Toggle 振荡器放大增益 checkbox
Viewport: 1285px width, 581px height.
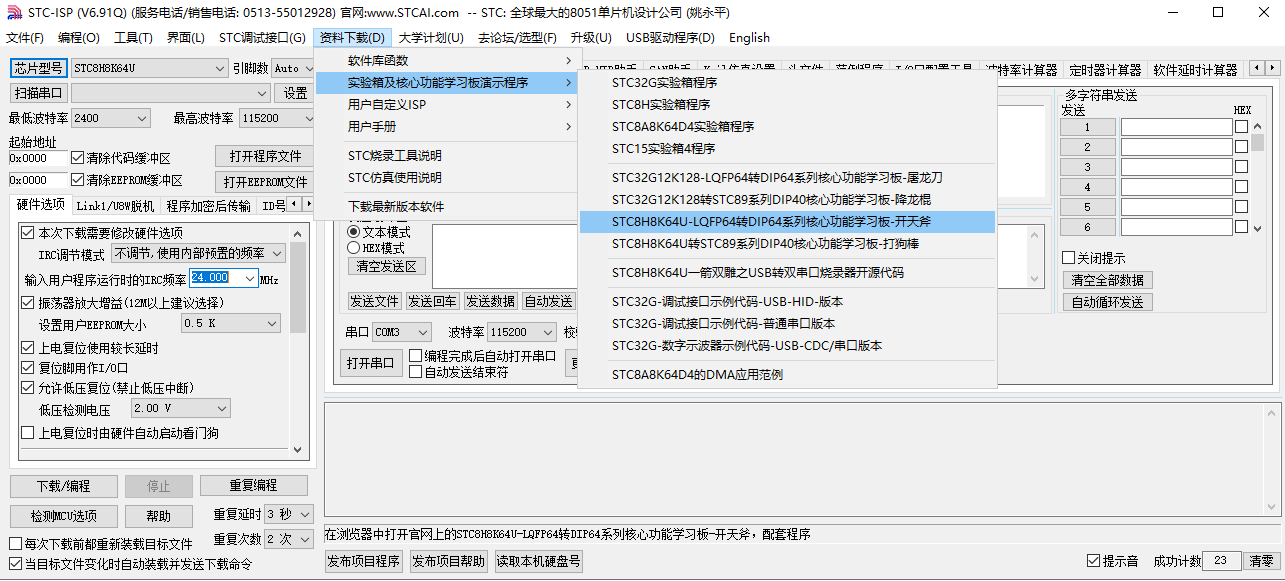point(28,303)
